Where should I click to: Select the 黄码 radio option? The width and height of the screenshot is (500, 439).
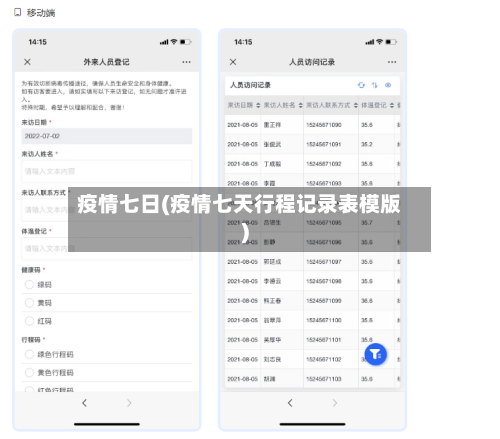pyautogui.click(x=29, y=303)
